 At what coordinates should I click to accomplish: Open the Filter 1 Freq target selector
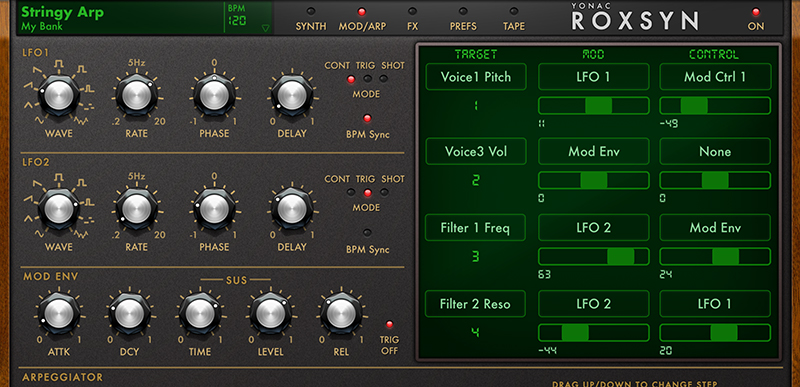pyautogui.click(x=476, y=227)
